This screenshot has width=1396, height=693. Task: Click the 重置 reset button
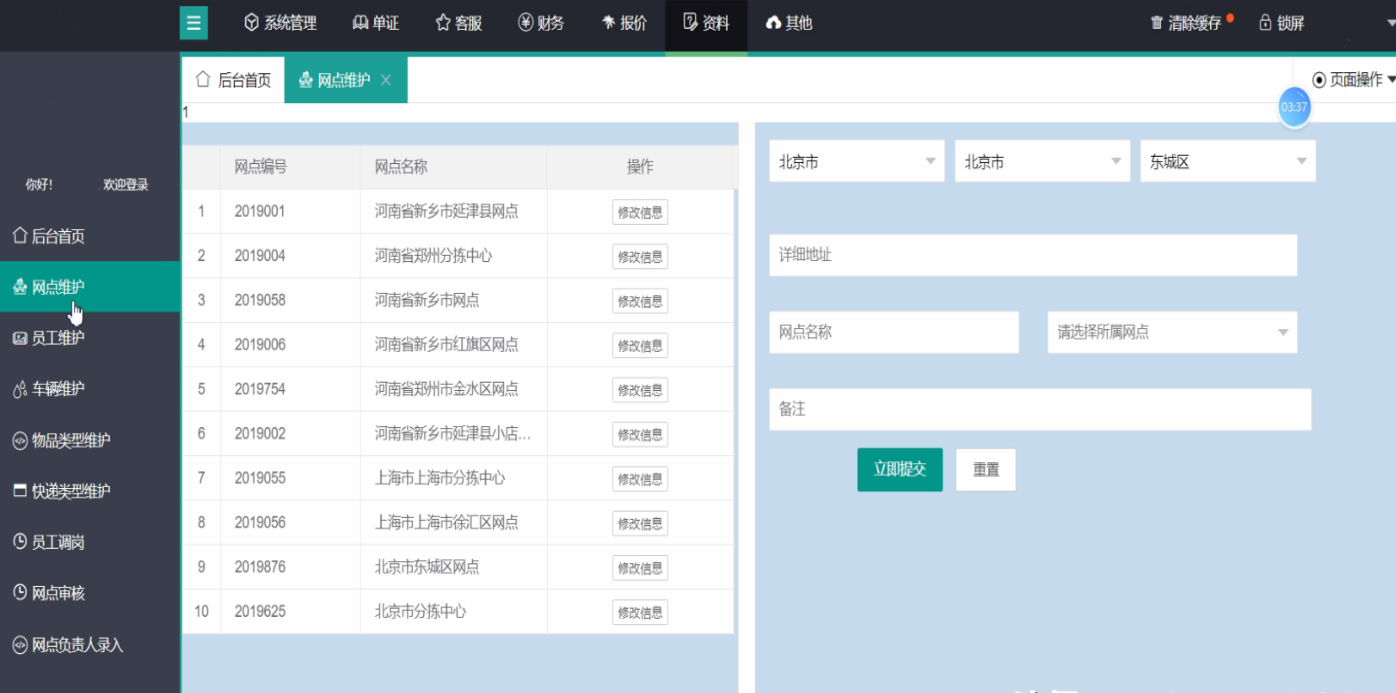pos(985,469)
